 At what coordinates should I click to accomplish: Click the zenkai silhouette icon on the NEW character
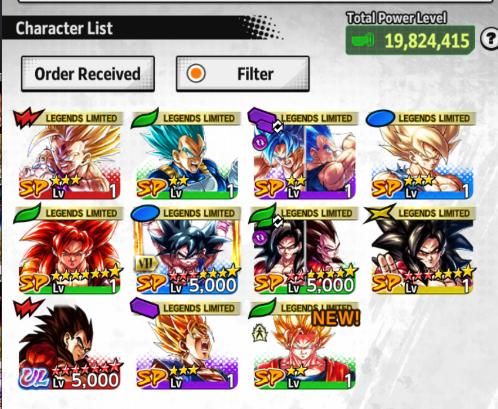pyautogui.click(x=259, y=334)
